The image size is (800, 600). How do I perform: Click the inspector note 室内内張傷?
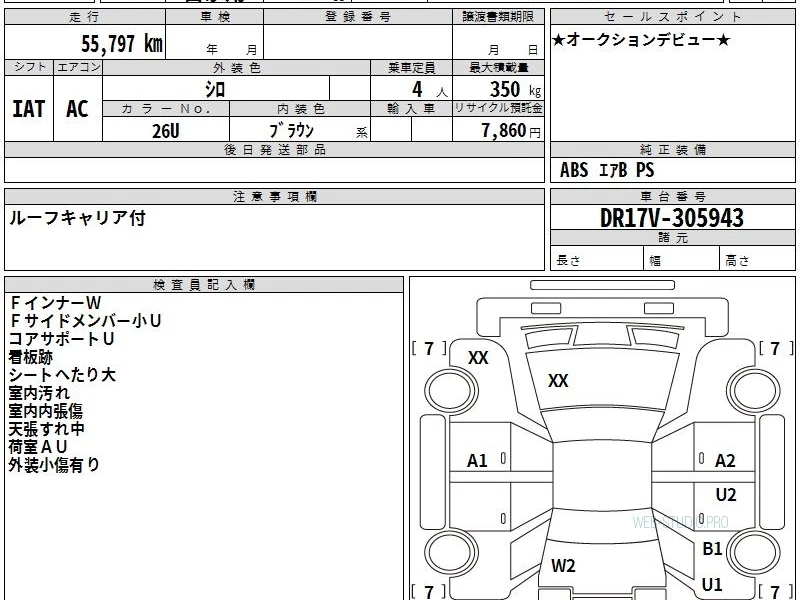click(x=45, y=411)
